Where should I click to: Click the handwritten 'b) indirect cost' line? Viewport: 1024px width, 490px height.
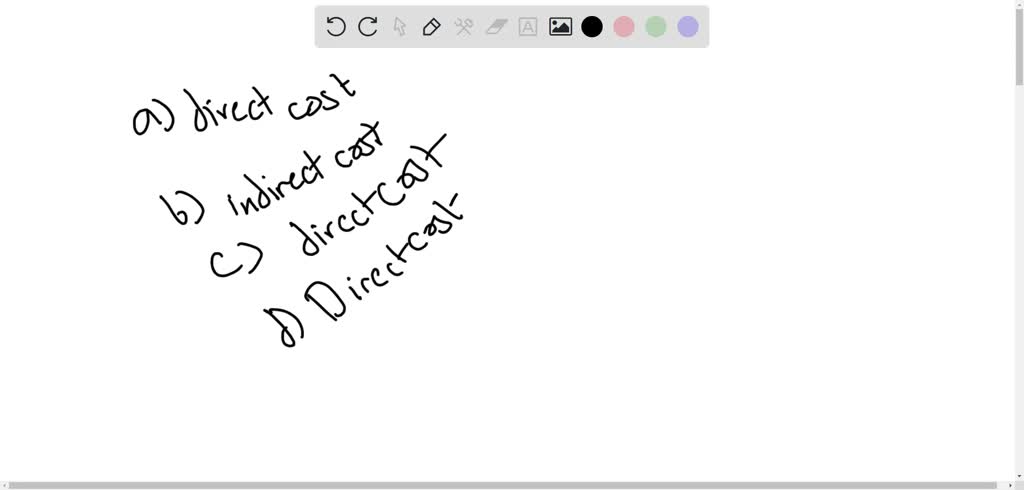274,175
